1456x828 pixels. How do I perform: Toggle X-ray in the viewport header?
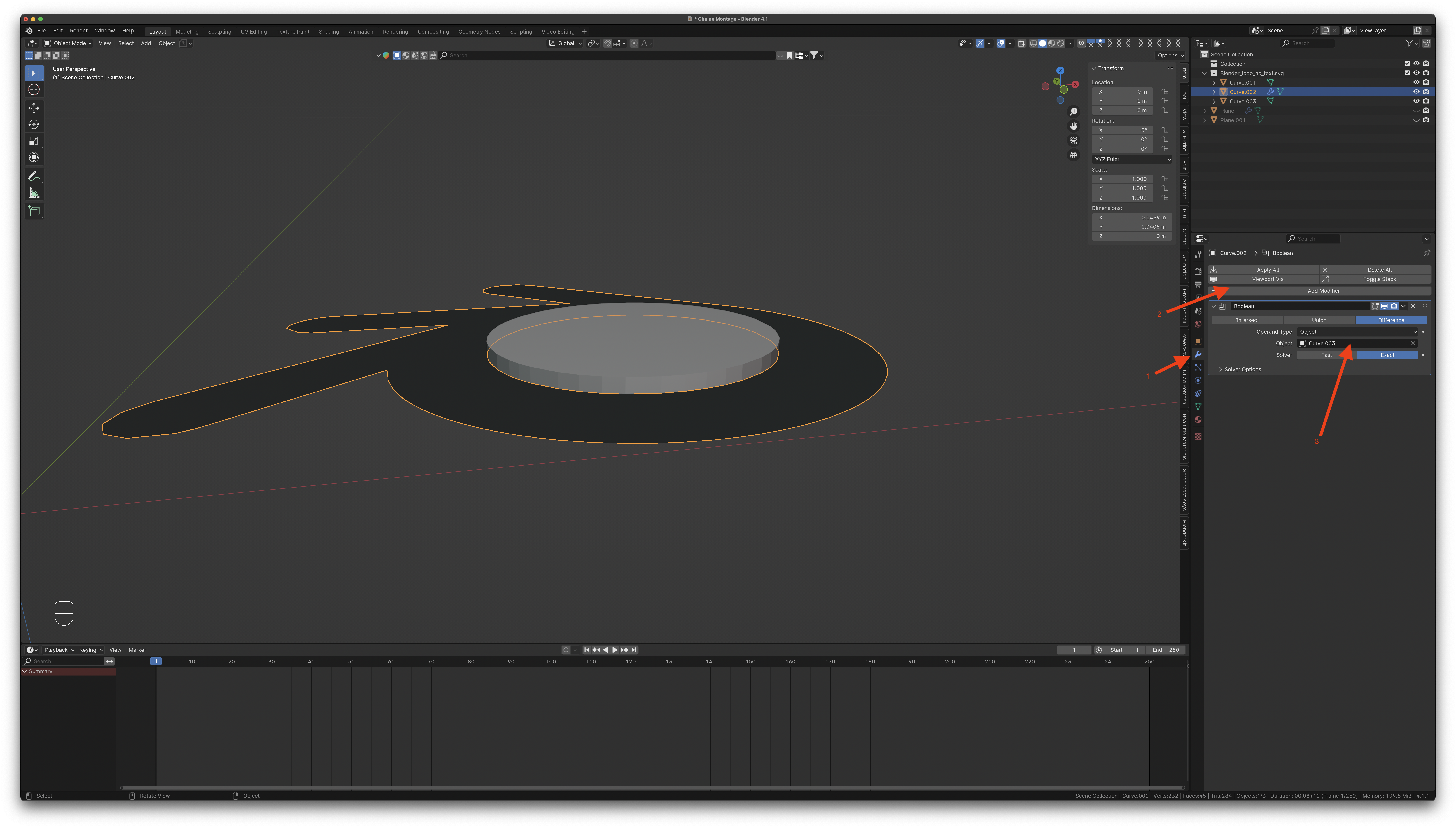(x=1022, y=43)
